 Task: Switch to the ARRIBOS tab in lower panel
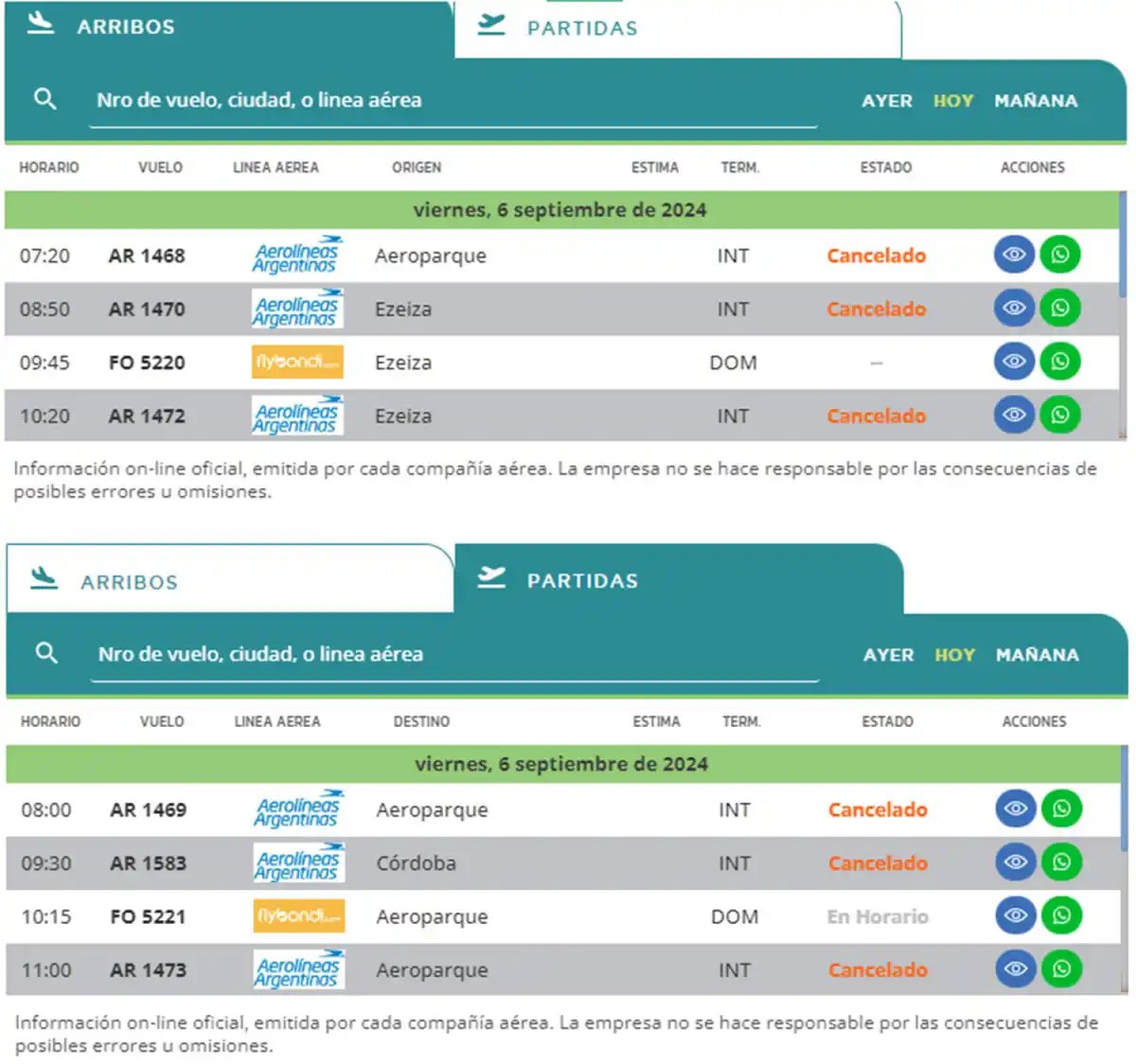pos(129,582)
